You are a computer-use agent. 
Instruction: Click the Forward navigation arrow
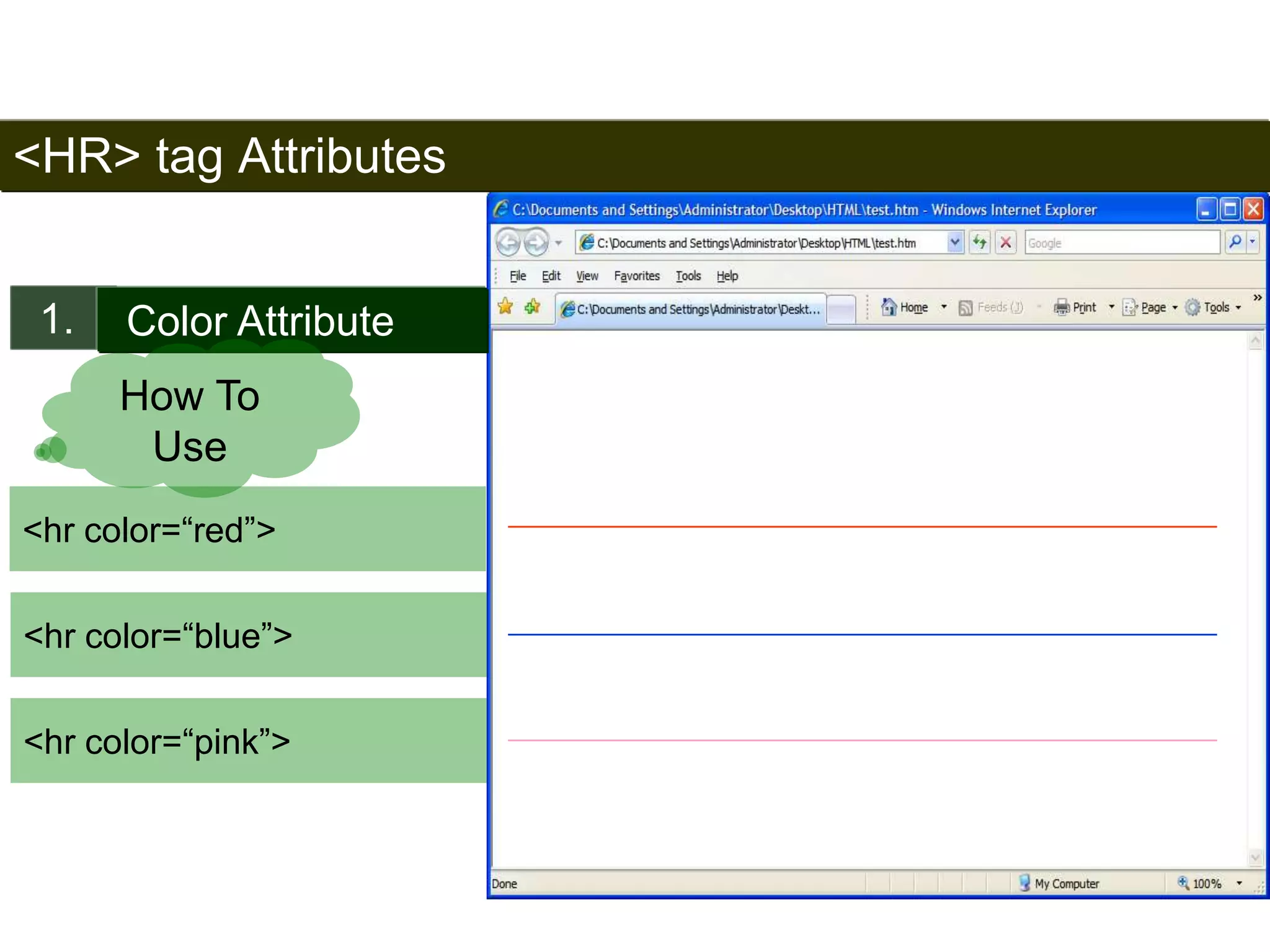(536, 242)
